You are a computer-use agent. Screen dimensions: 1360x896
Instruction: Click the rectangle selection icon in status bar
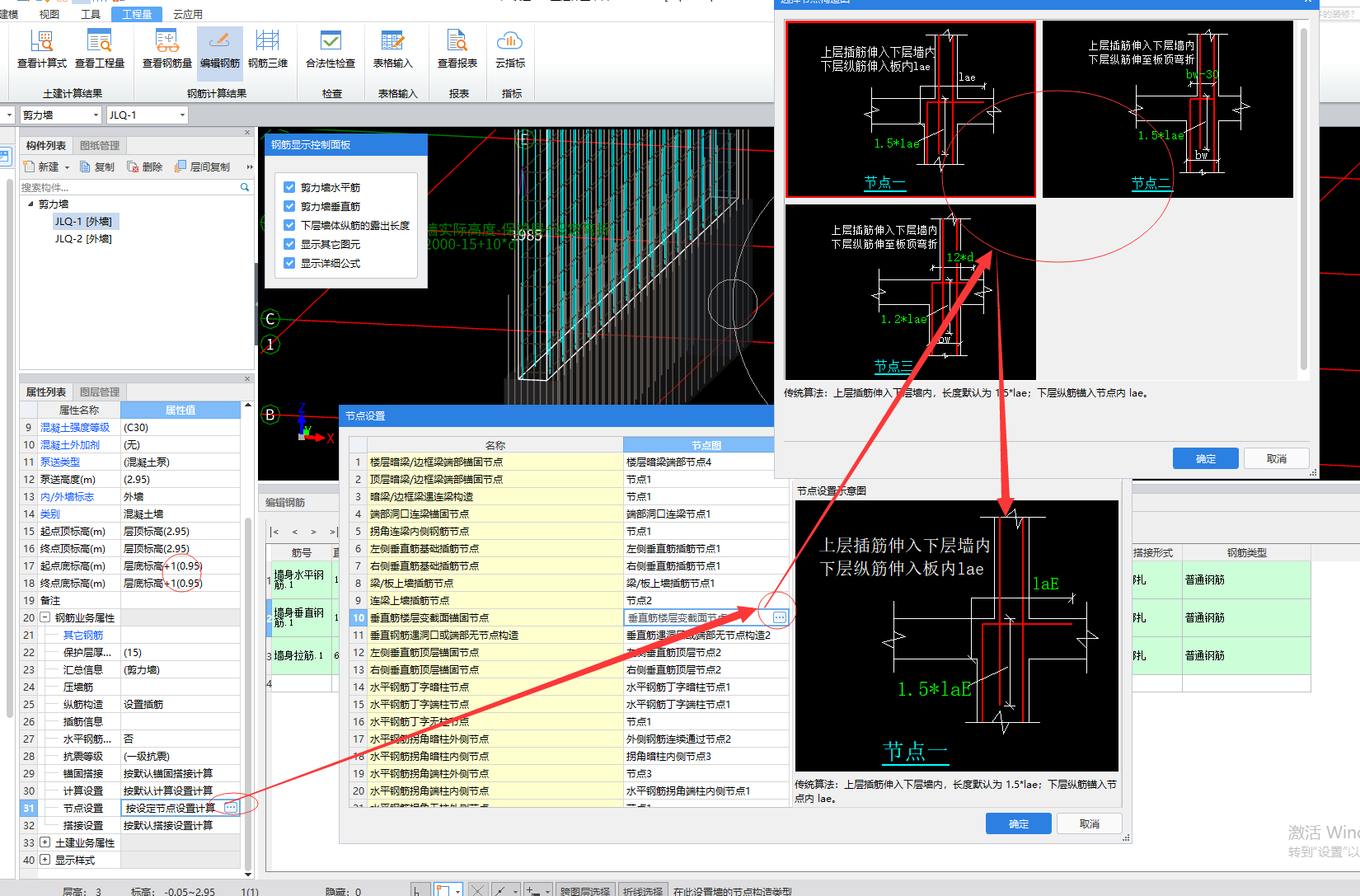tap(443, 890)
